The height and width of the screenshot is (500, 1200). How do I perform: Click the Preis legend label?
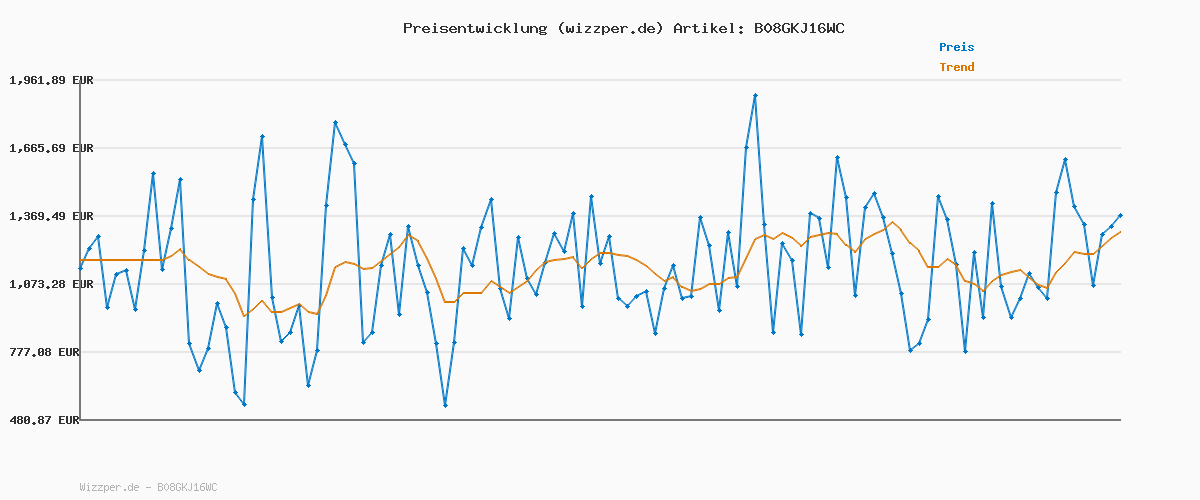[x=956, y=47]
